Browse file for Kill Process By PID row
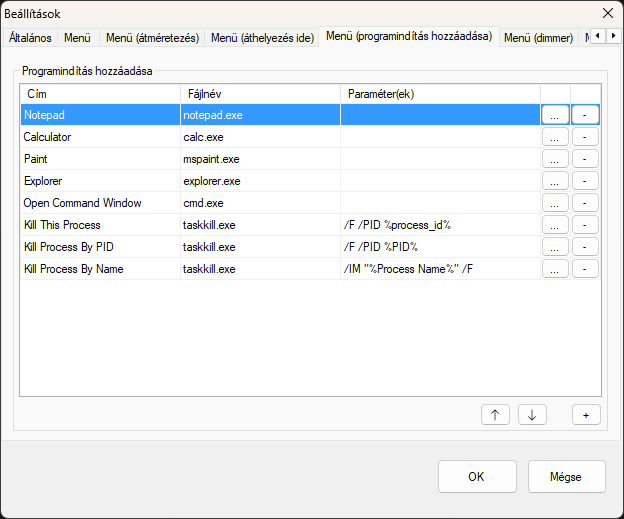The width and height of the screenshot is (624, 519). point(555,247)
